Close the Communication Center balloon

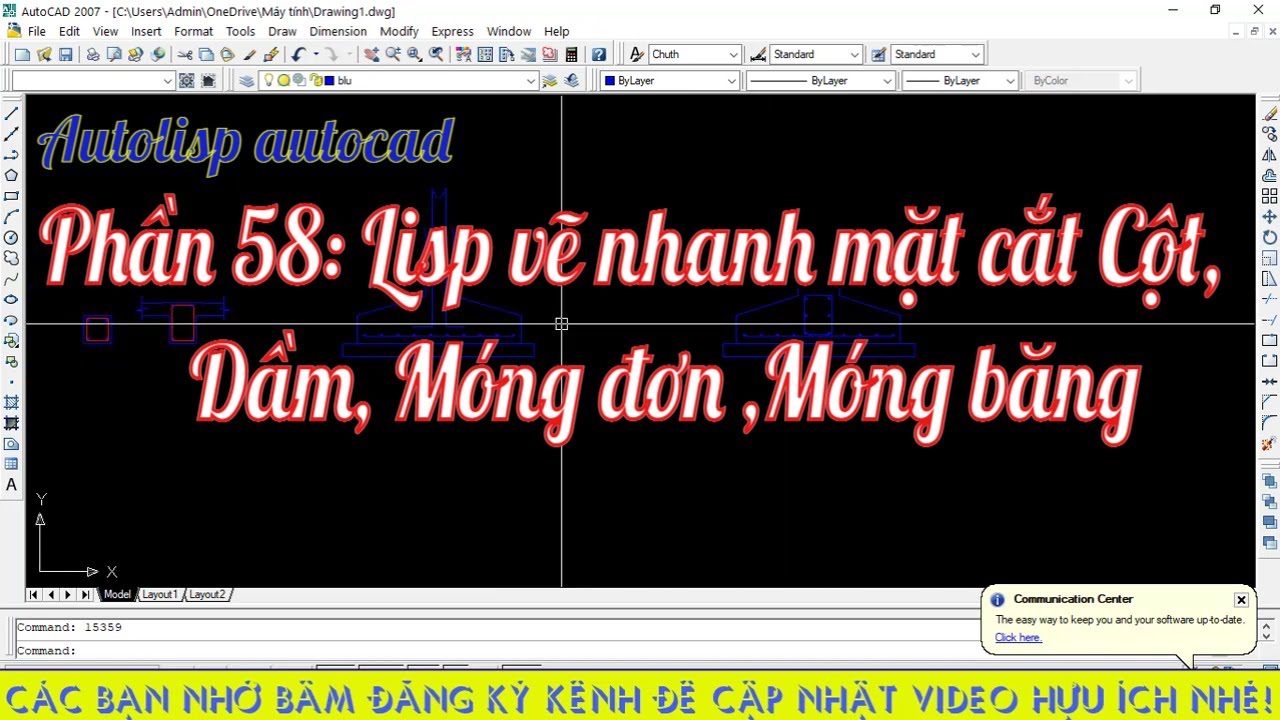click(x=1241, y=600)
